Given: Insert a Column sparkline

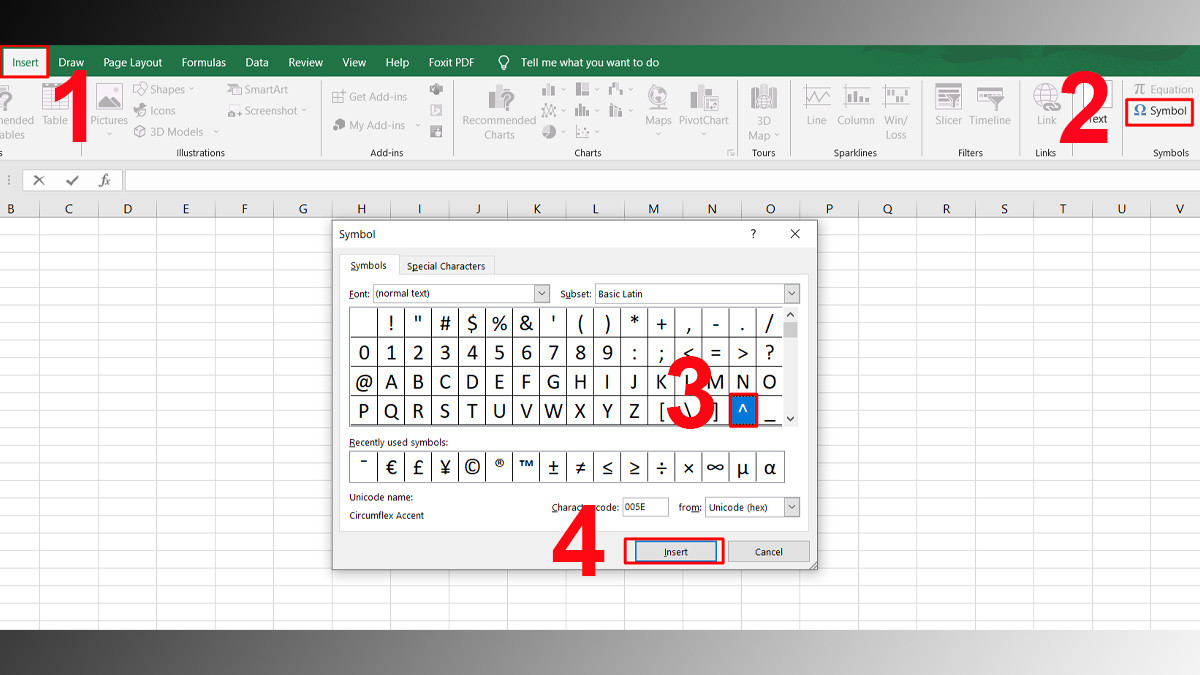Looking at the screenshot, I should pos(856,105).
